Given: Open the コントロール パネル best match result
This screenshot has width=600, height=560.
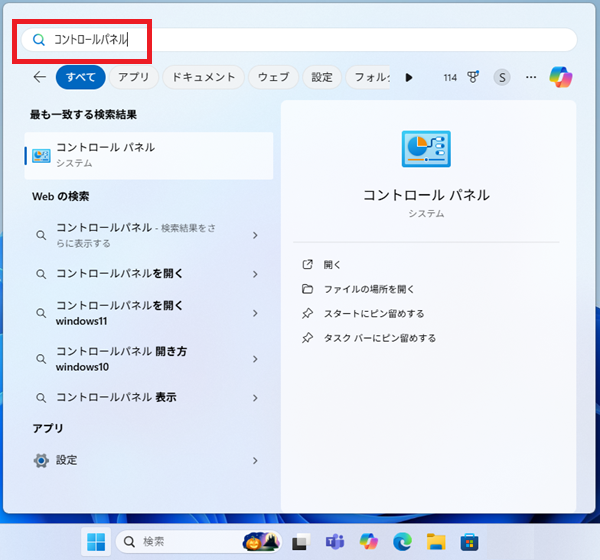Looking at the screenshot, I should [149, 156].
